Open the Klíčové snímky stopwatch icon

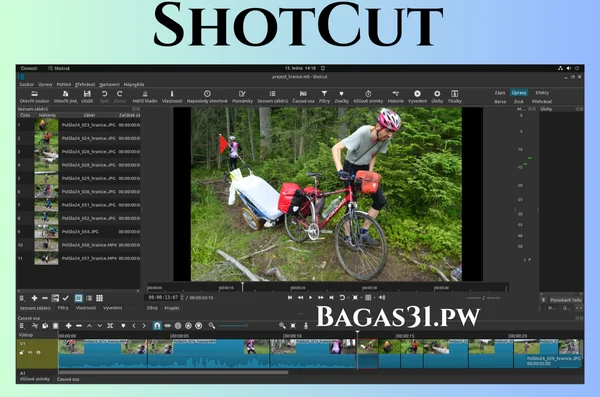pos(368,94)
